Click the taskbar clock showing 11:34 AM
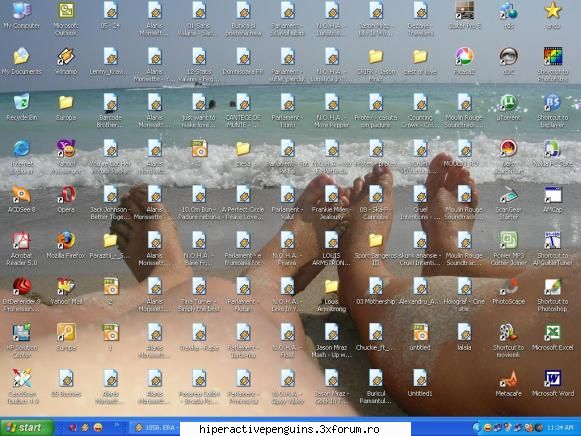Screen dimensions: 581x436 560,428
